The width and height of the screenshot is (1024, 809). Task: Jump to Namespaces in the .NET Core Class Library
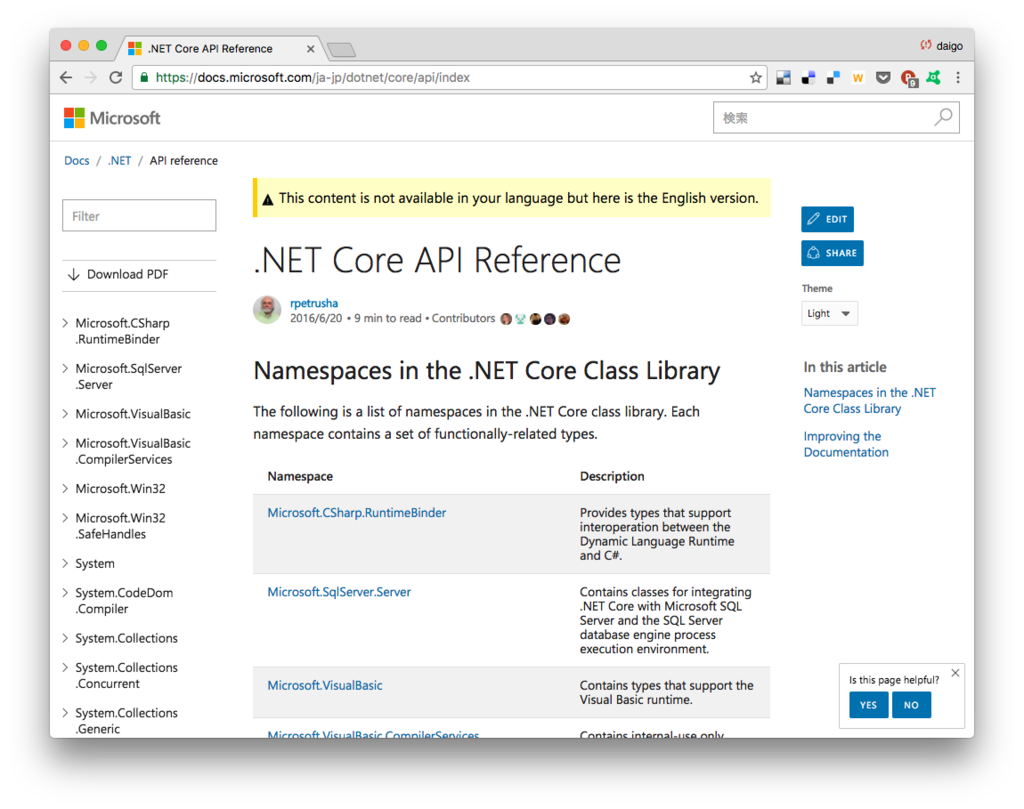[x=869, y=400]
